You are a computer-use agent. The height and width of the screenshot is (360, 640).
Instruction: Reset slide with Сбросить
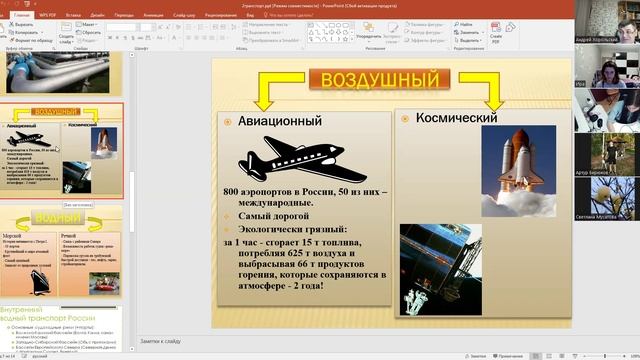coord(89,32)
